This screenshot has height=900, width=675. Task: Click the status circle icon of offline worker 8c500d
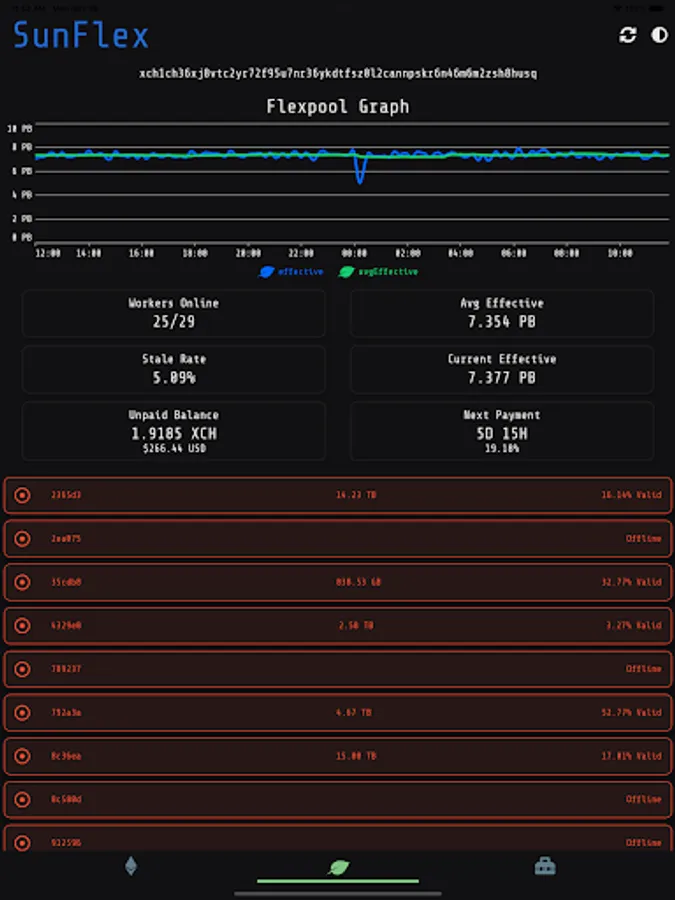(x=22, y=799)
